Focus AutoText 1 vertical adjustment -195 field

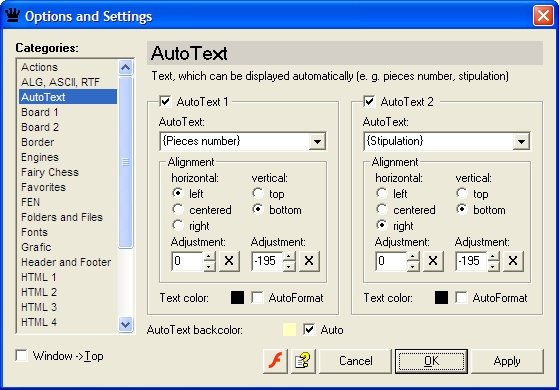(268, 261)
